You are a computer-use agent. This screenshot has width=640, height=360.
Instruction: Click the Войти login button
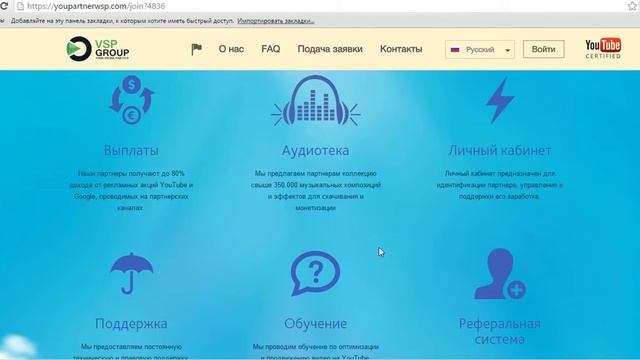click(544, 49)
